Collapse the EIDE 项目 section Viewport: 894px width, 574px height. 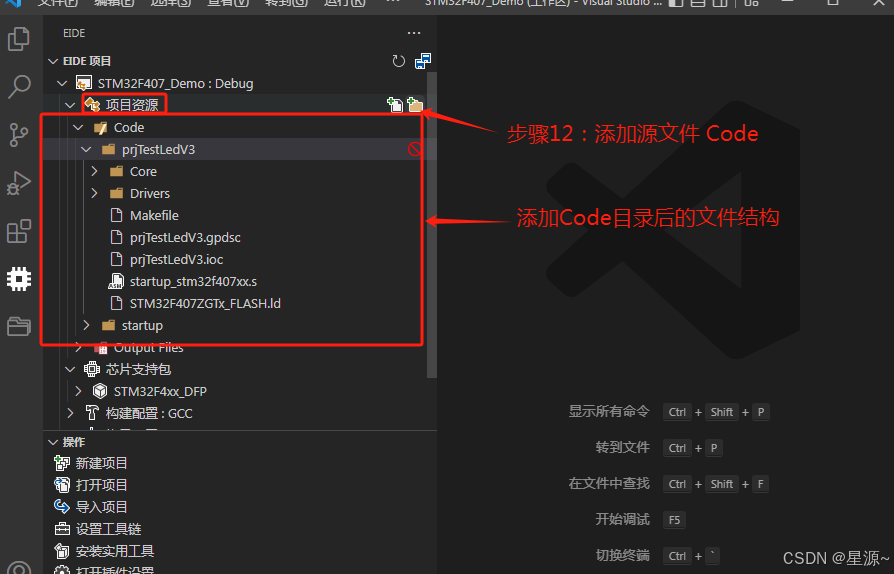[x=53, y=61]
